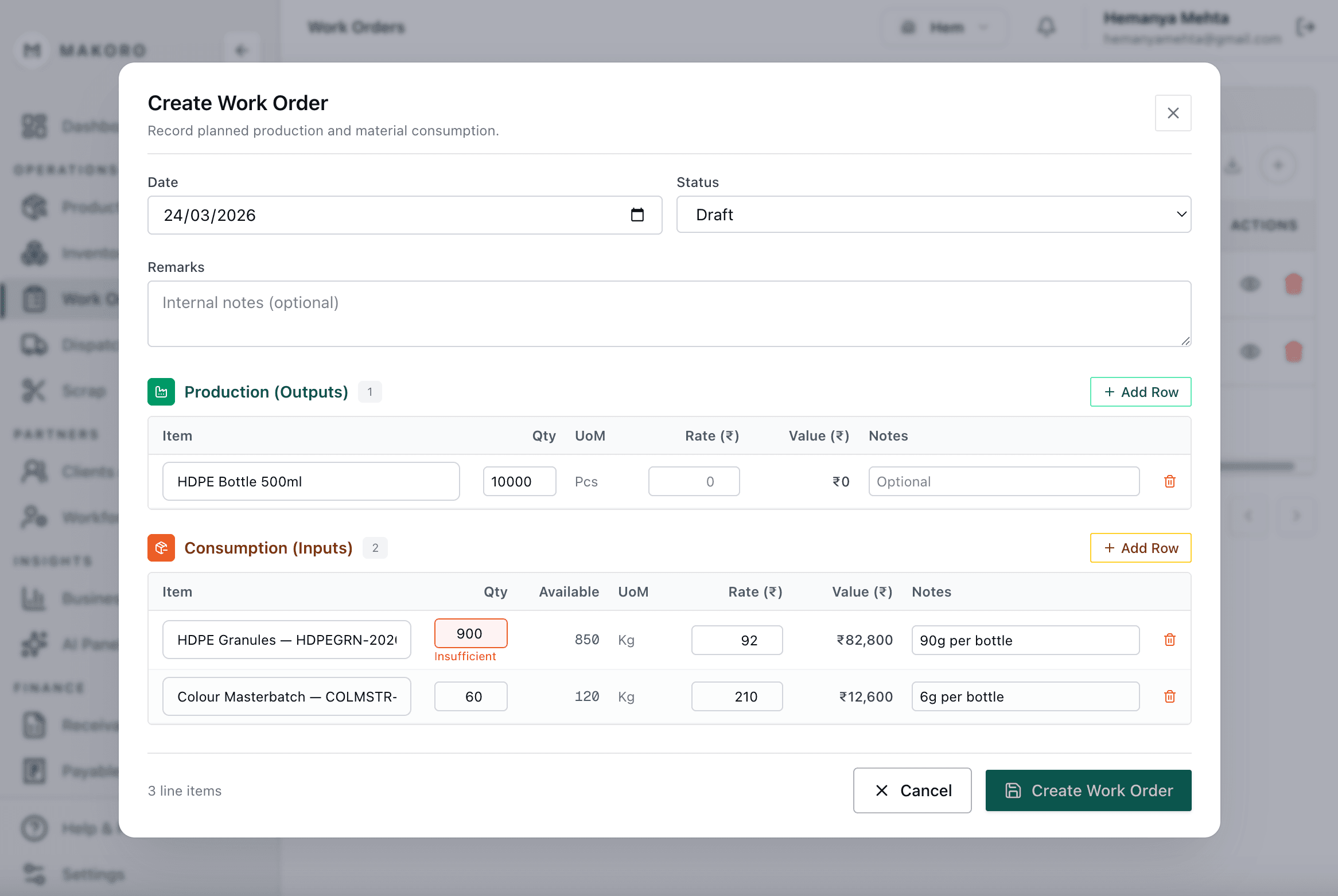The height and width of the screenshot is (896, 1338).
Task: Click the Production Outputs count badge
Action: coord(370,392)
